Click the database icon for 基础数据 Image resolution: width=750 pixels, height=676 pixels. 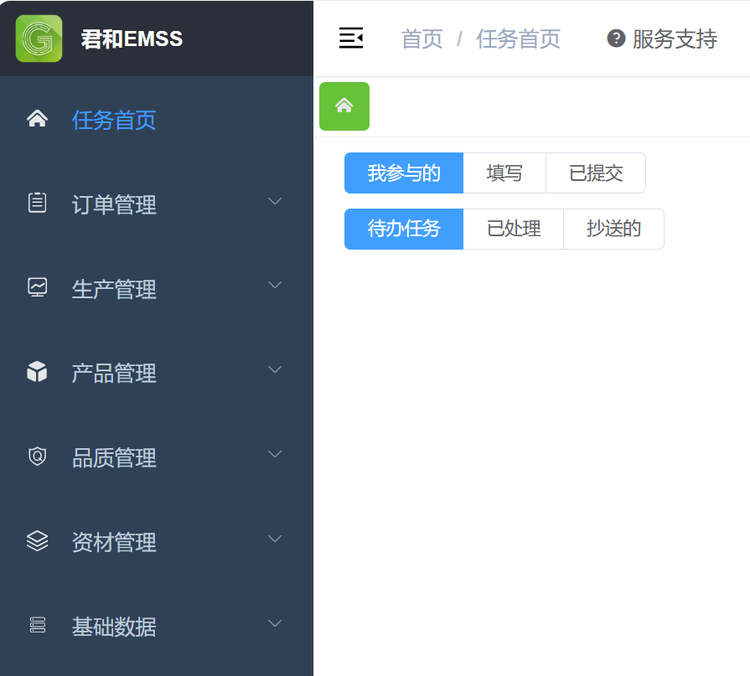point(37,626)
